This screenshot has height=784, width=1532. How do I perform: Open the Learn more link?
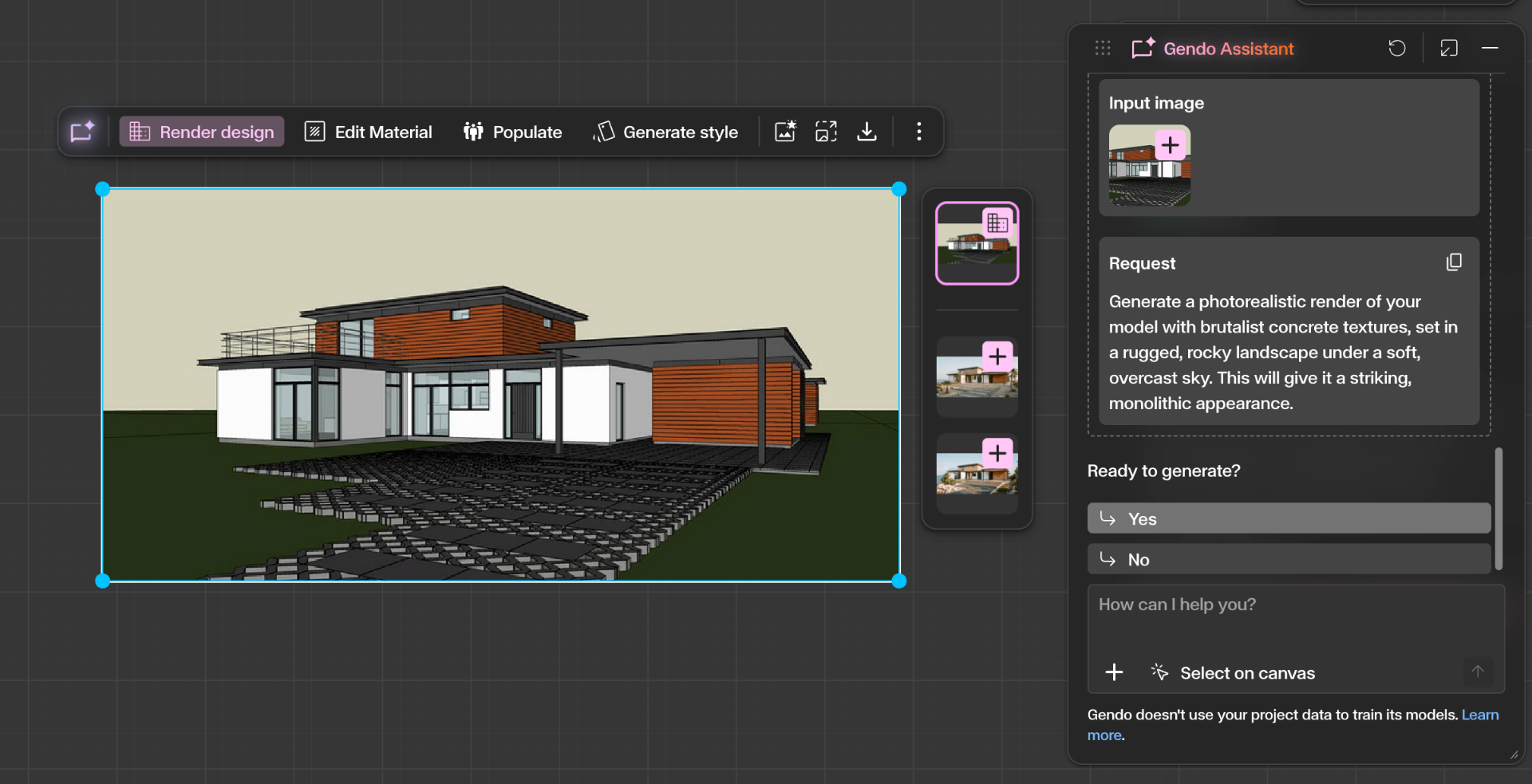pyautogui.click(x=1479, y=715)
